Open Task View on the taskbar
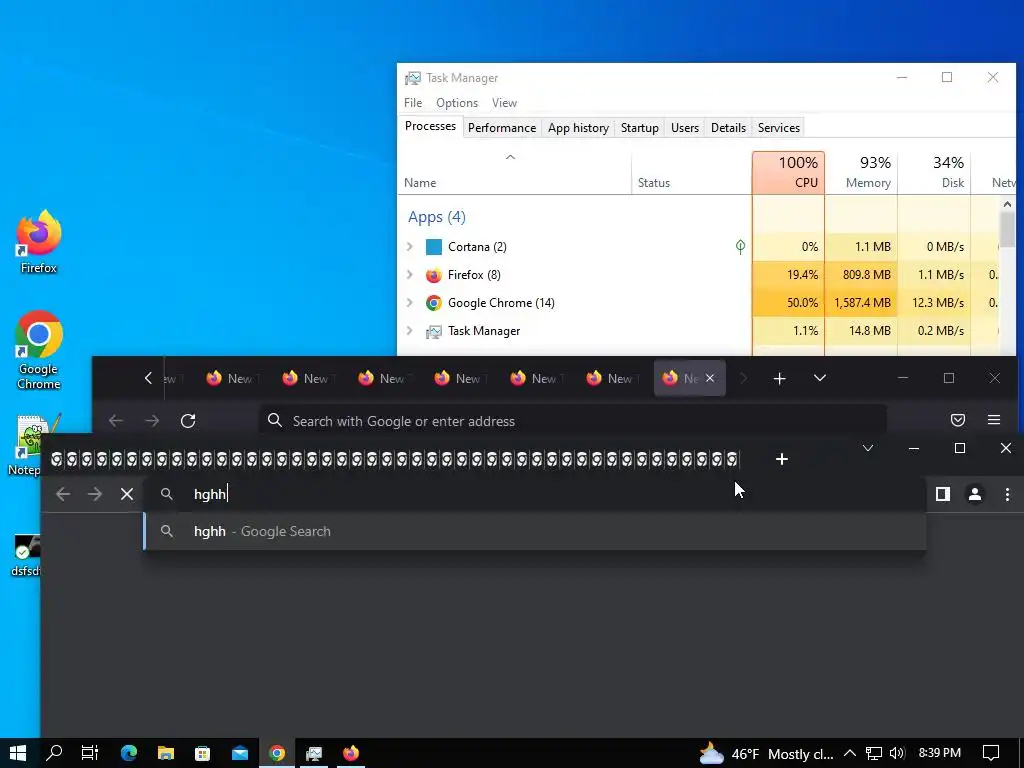This screenshot has height=768, width=1024. [x=90, y=753]
